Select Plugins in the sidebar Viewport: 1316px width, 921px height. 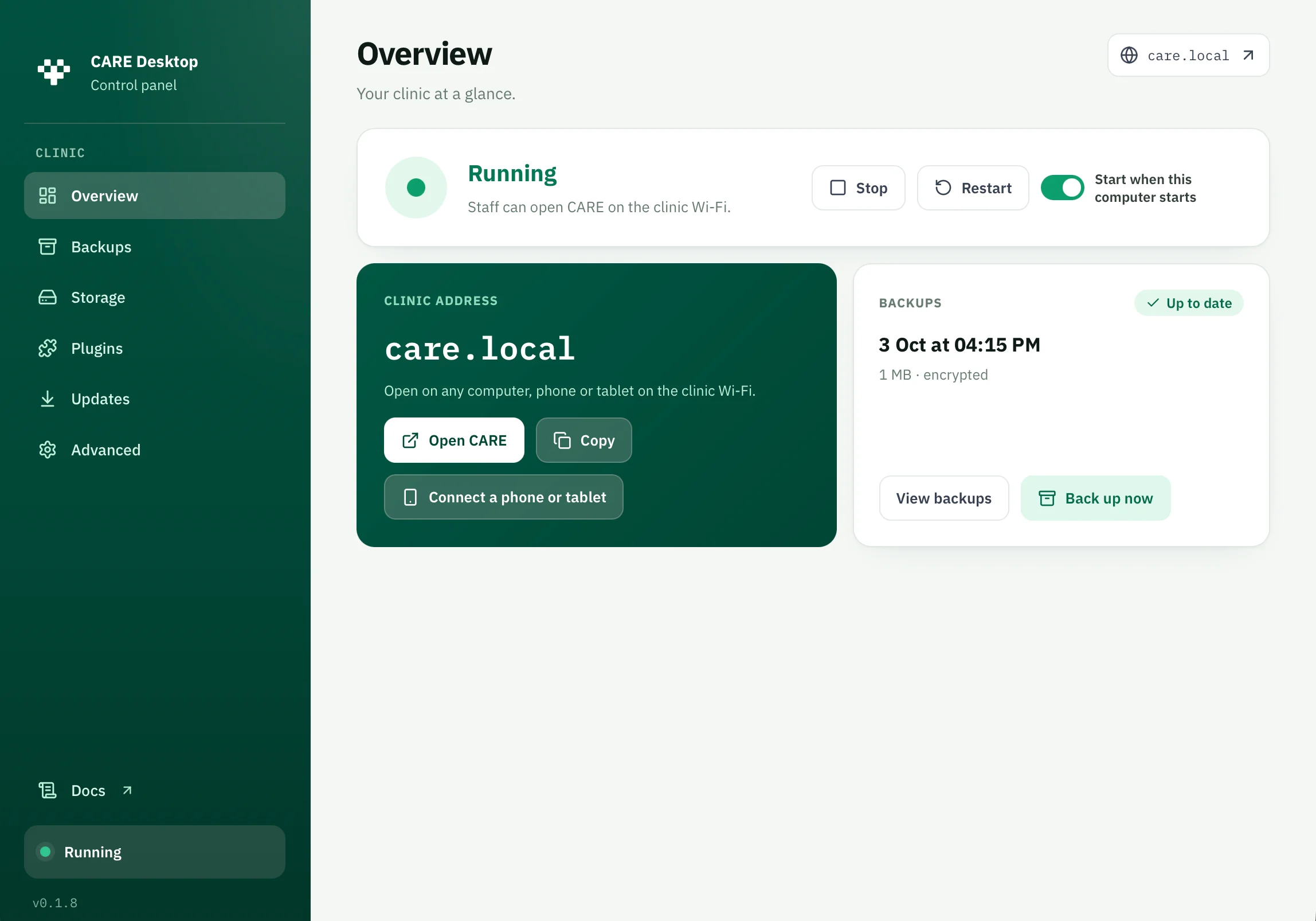tap(154, 348)
